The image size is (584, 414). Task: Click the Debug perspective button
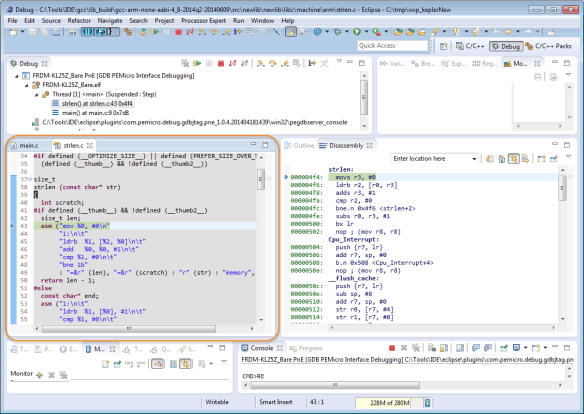506,46
